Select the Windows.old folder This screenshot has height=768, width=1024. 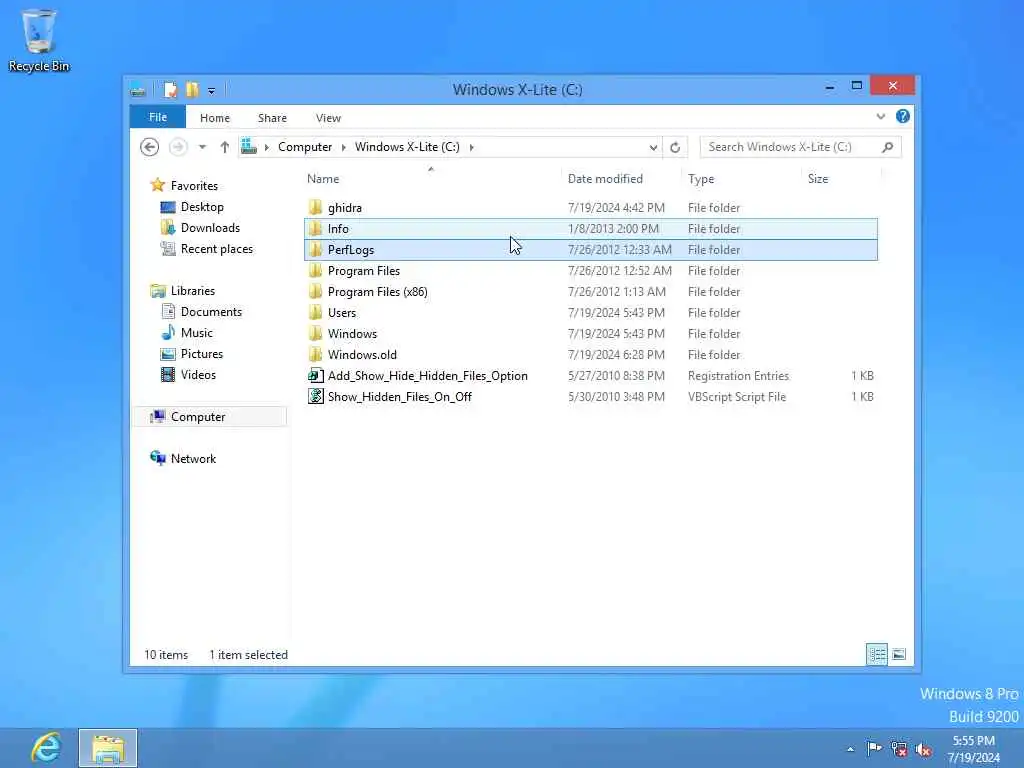(591, 355)
